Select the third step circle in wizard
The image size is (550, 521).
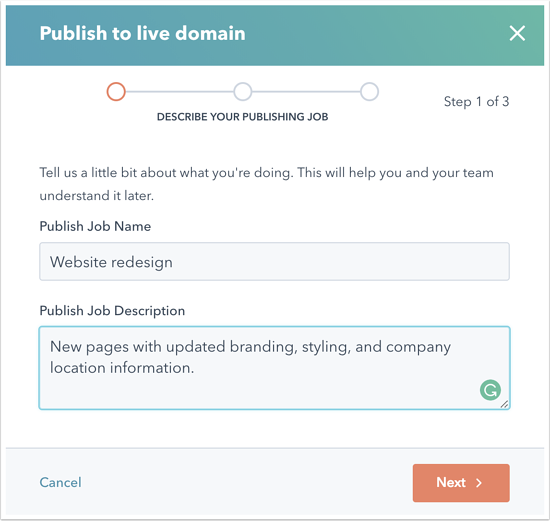click(x=369, y=92)
